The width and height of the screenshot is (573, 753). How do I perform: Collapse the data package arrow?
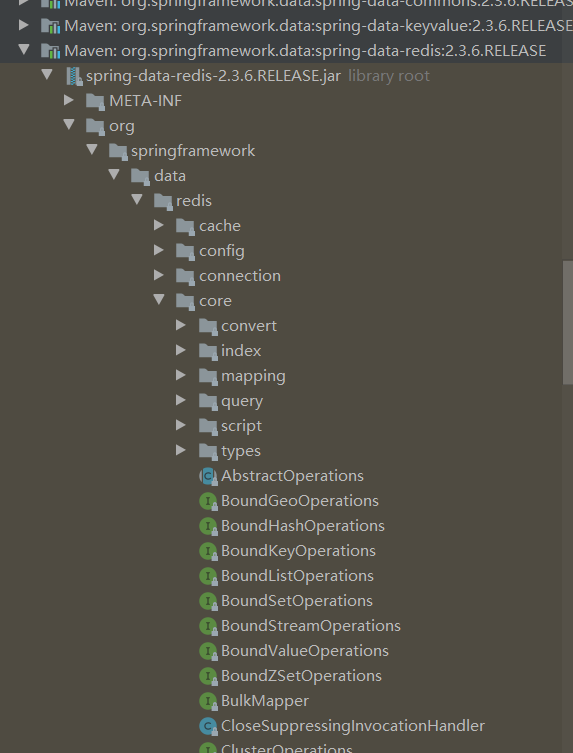(114, 175)
